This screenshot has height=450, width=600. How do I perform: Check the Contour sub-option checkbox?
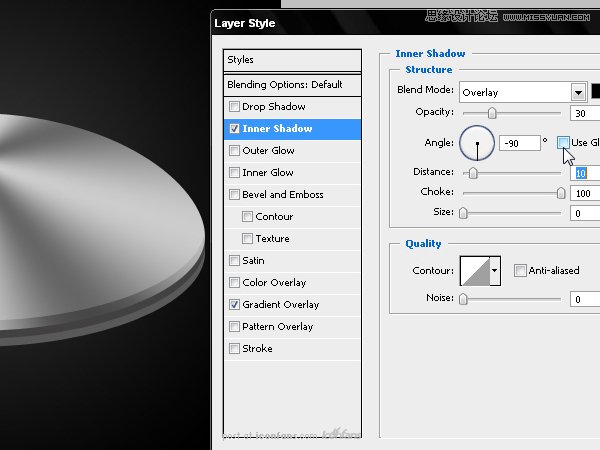pyautogui.click(x=247, y=217)
